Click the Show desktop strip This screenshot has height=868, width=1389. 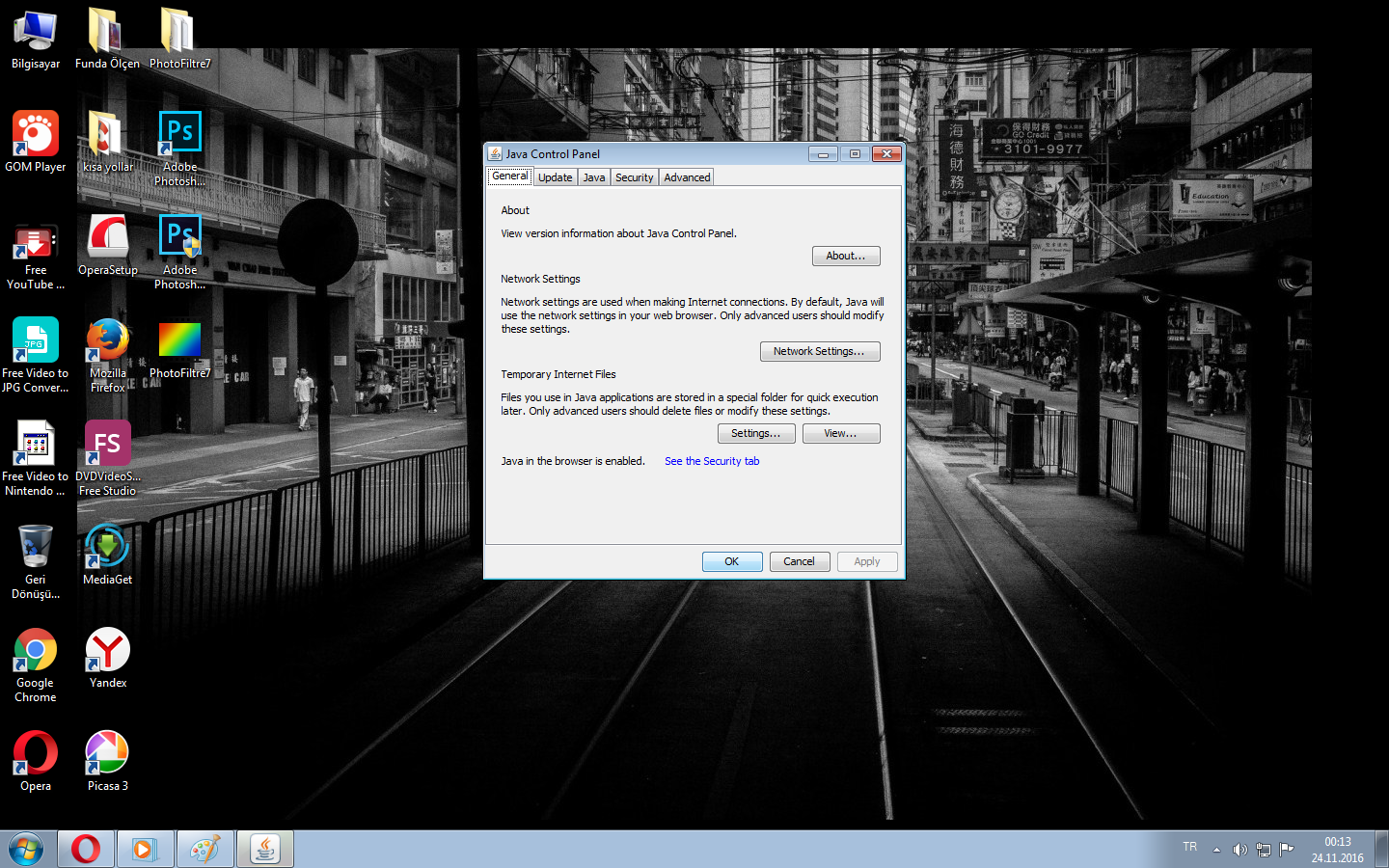pyautogui.click(x=1381, y=850)
